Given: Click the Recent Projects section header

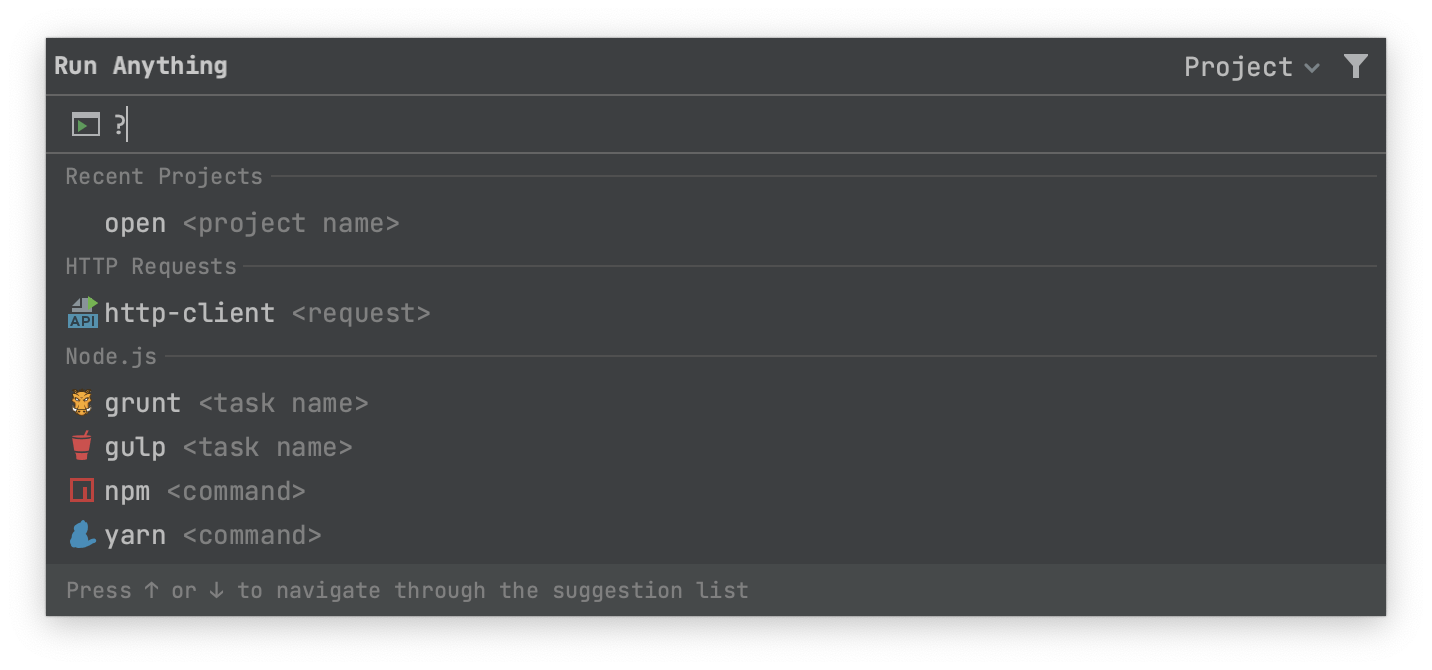Looking at the screenshot, I should (163, 176).
